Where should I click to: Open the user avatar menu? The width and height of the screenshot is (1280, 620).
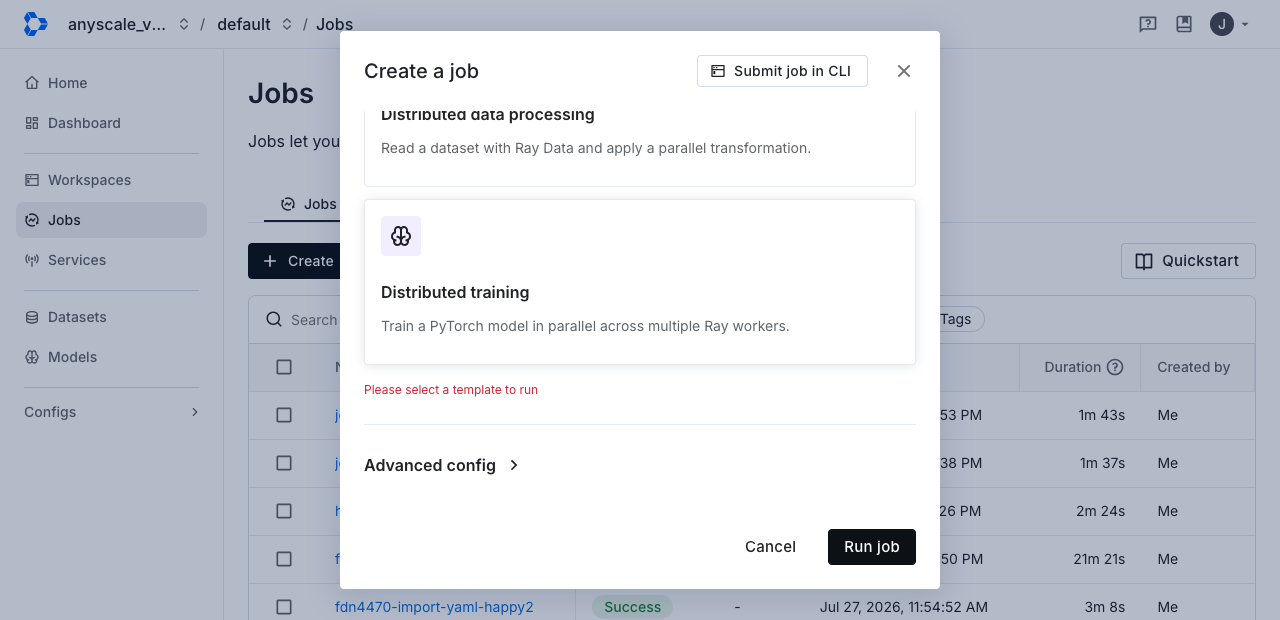(1230, 24)
